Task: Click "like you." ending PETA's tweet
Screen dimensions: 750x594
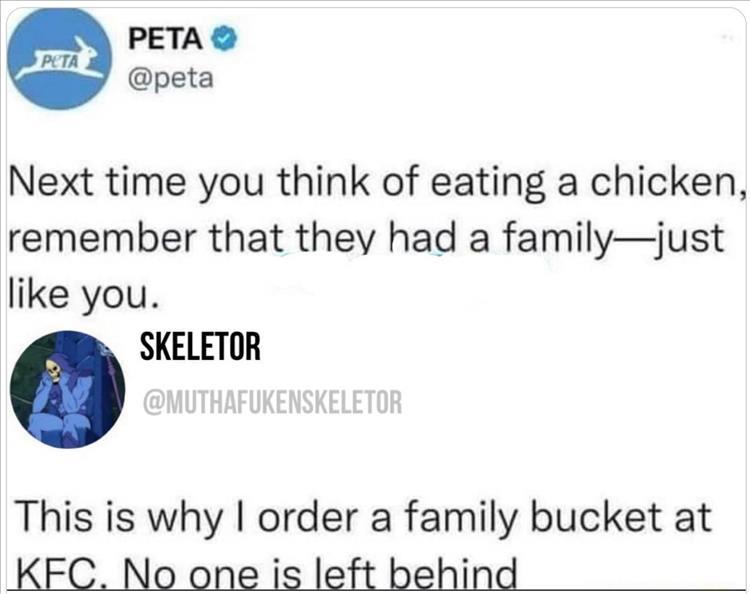Action: tap(82, 296)
